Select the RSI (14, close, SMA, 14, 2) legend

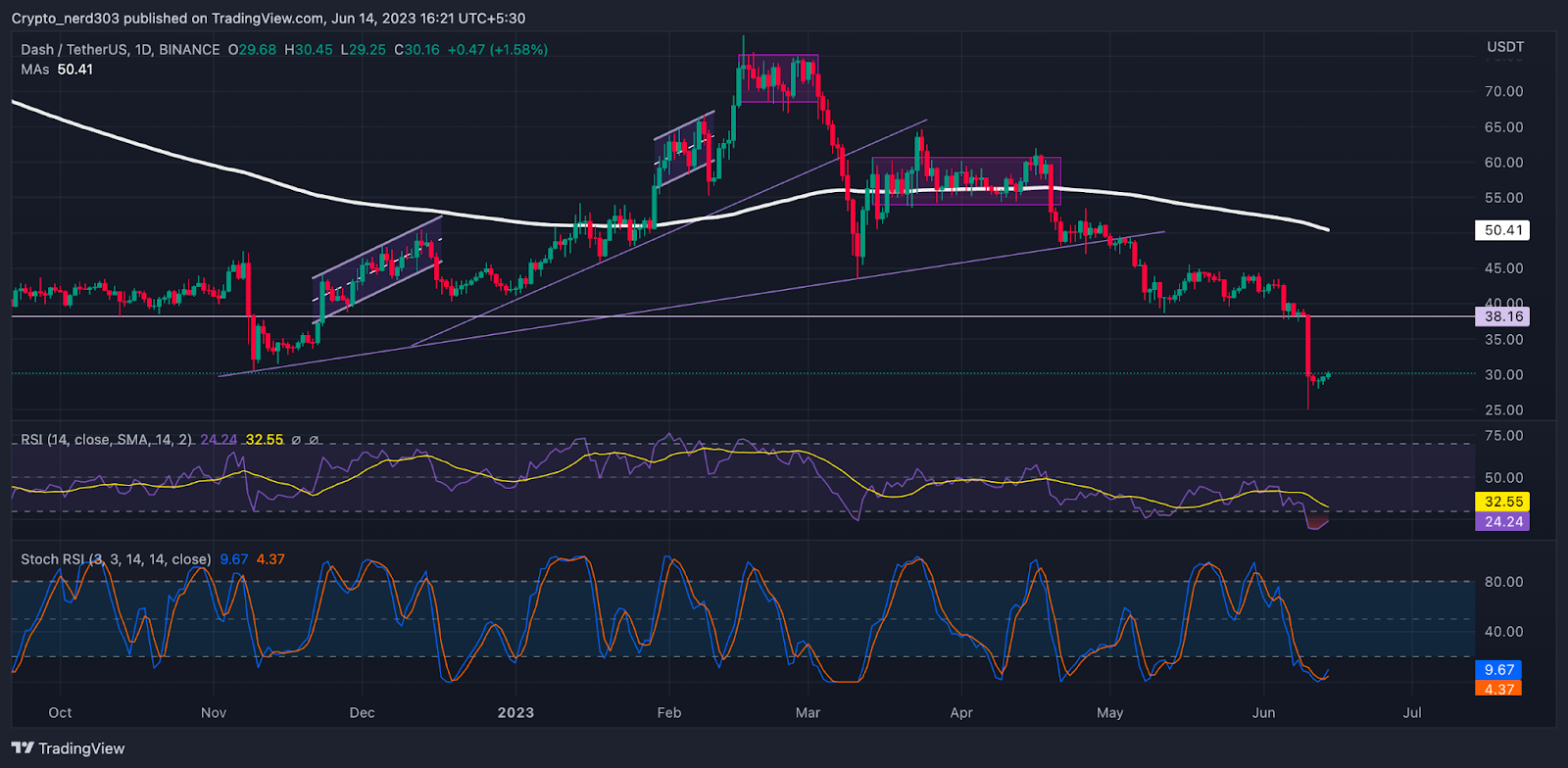107,440
